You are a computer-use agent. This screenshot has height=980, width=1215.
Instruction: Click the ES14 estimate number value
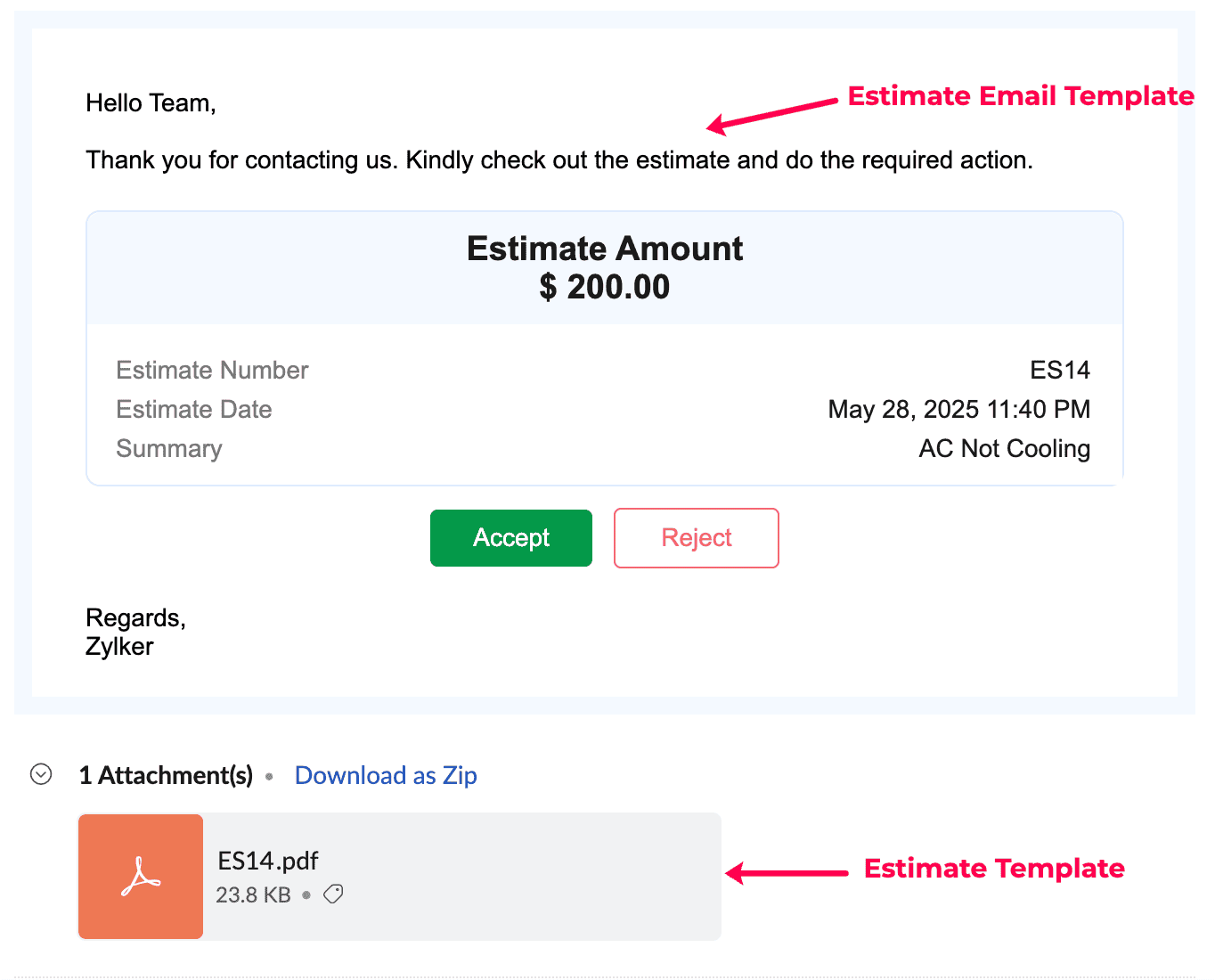coord(1059,370)
